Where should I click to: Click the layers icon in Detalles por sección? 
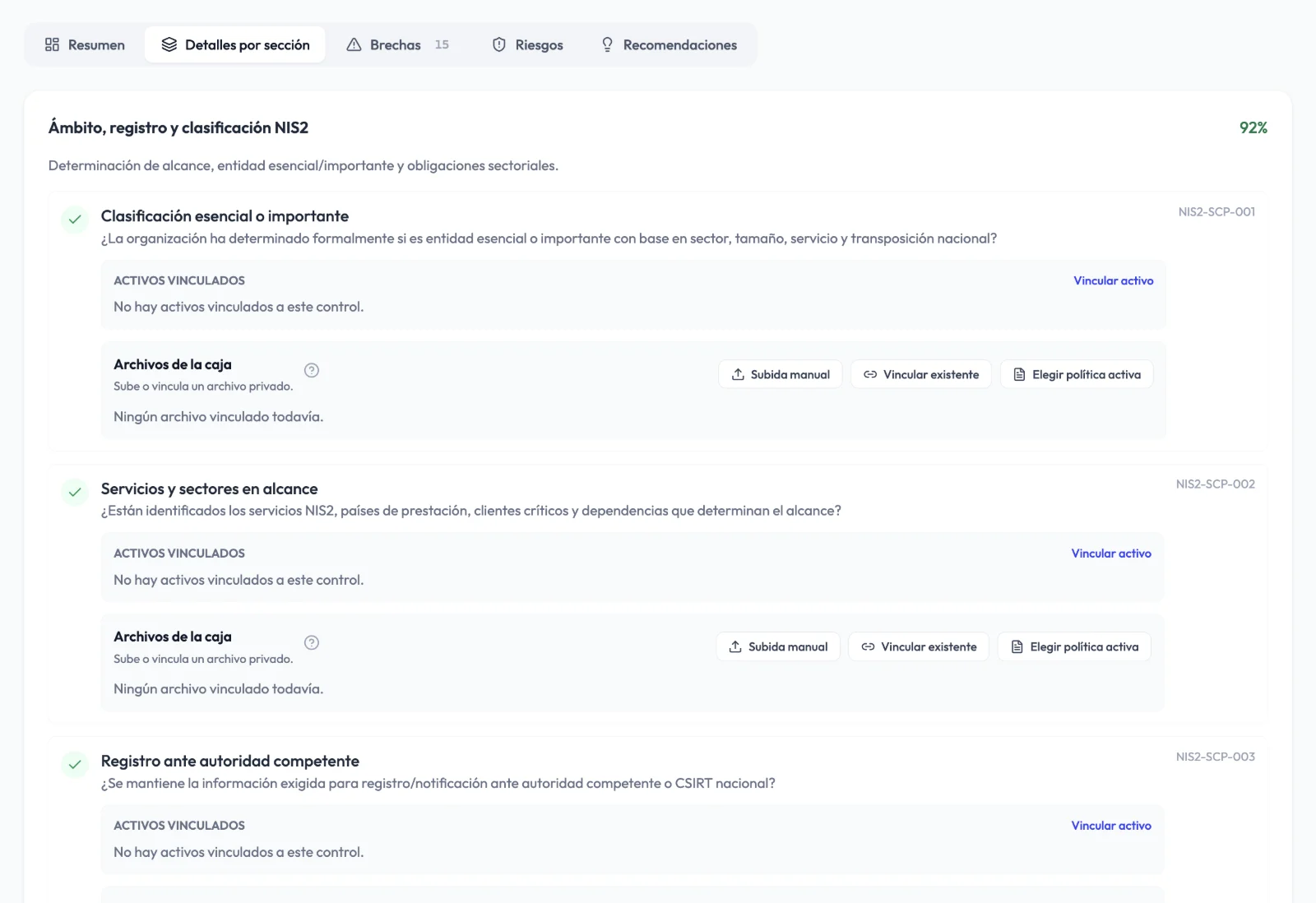(x=169, y=44)
